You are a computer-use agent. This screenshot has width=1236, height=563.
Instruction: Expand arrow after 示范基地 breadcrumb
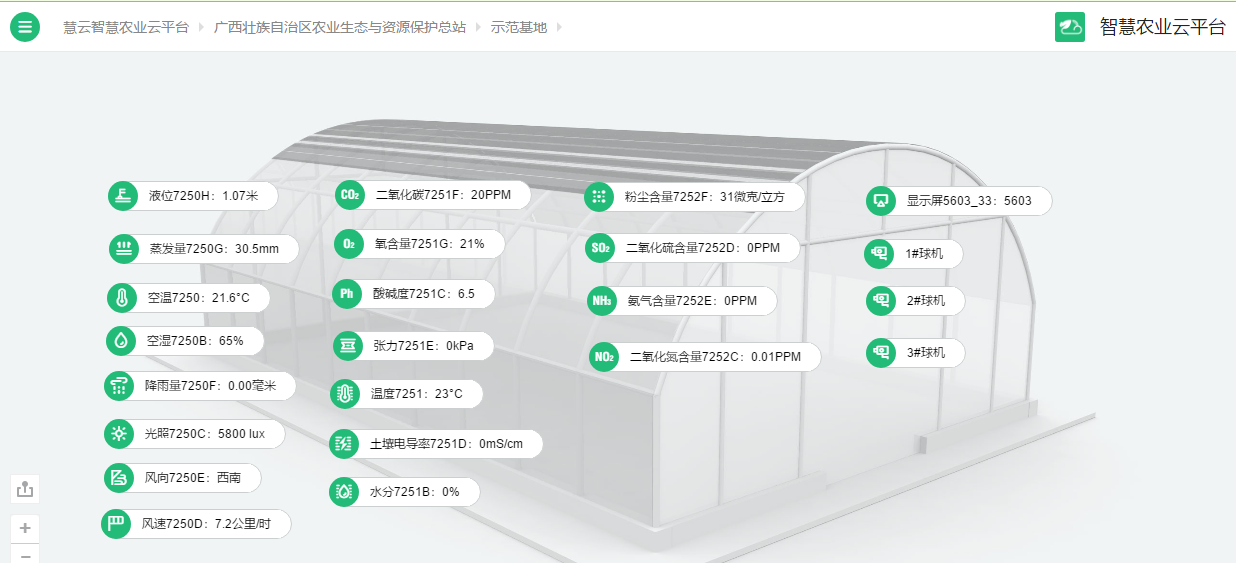pyautogui.click(x=559, y=27)
